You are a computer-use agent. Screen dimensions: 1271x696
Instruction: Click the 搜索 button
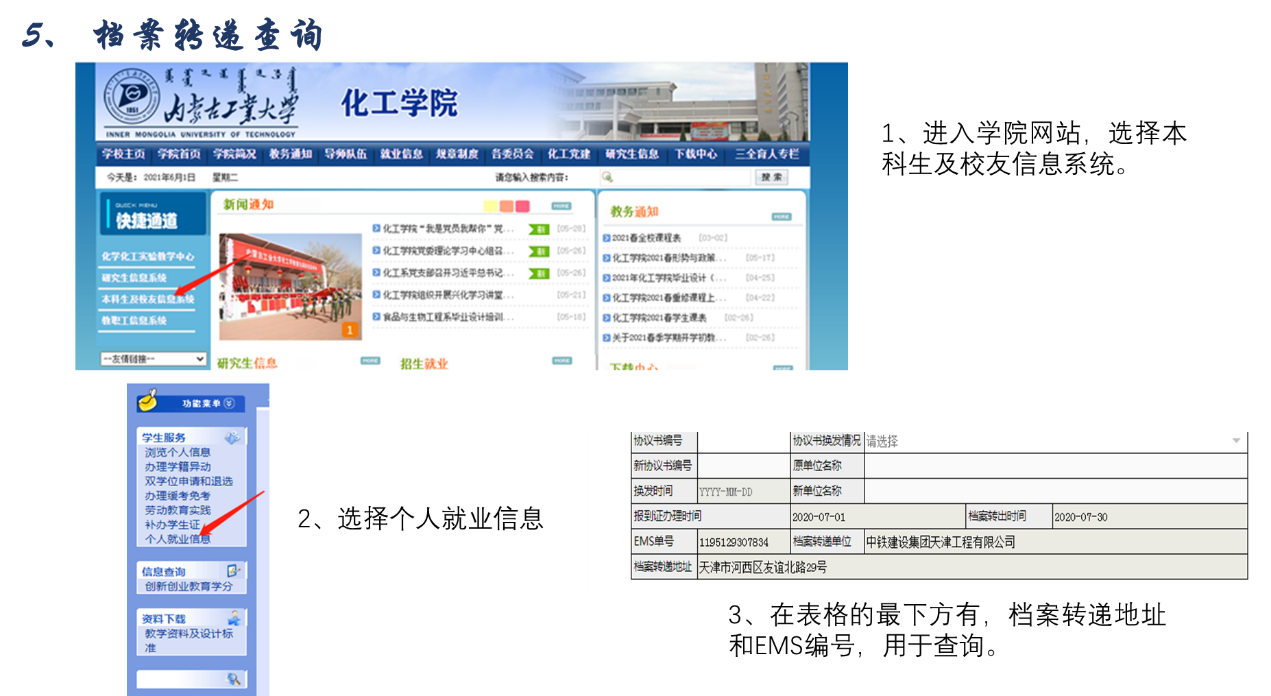pos(771,177)
